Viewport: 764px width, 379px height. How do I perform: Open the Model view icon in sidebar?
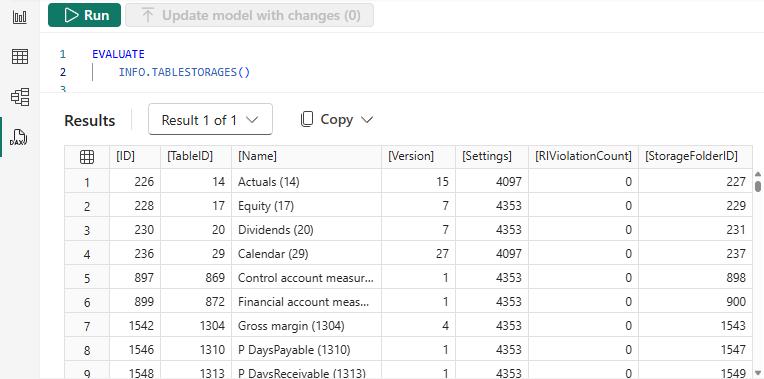tap(19, 97)
